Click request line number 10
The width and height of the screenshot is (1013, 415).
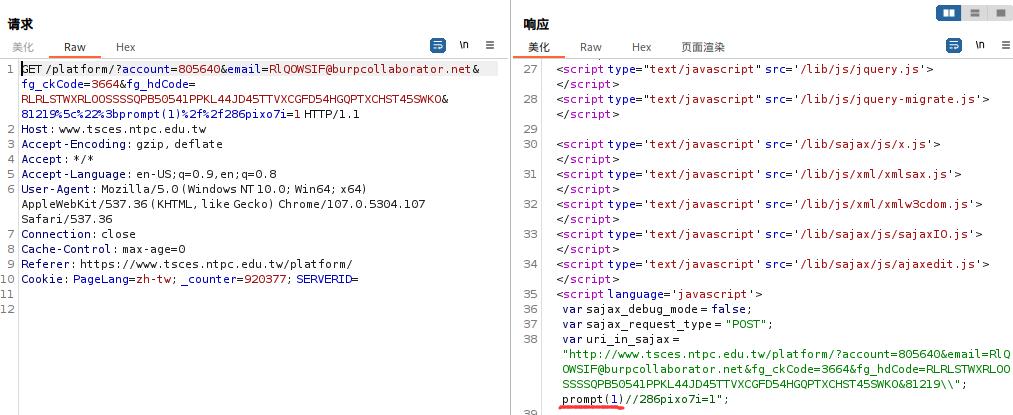click(x=7, y=279)
